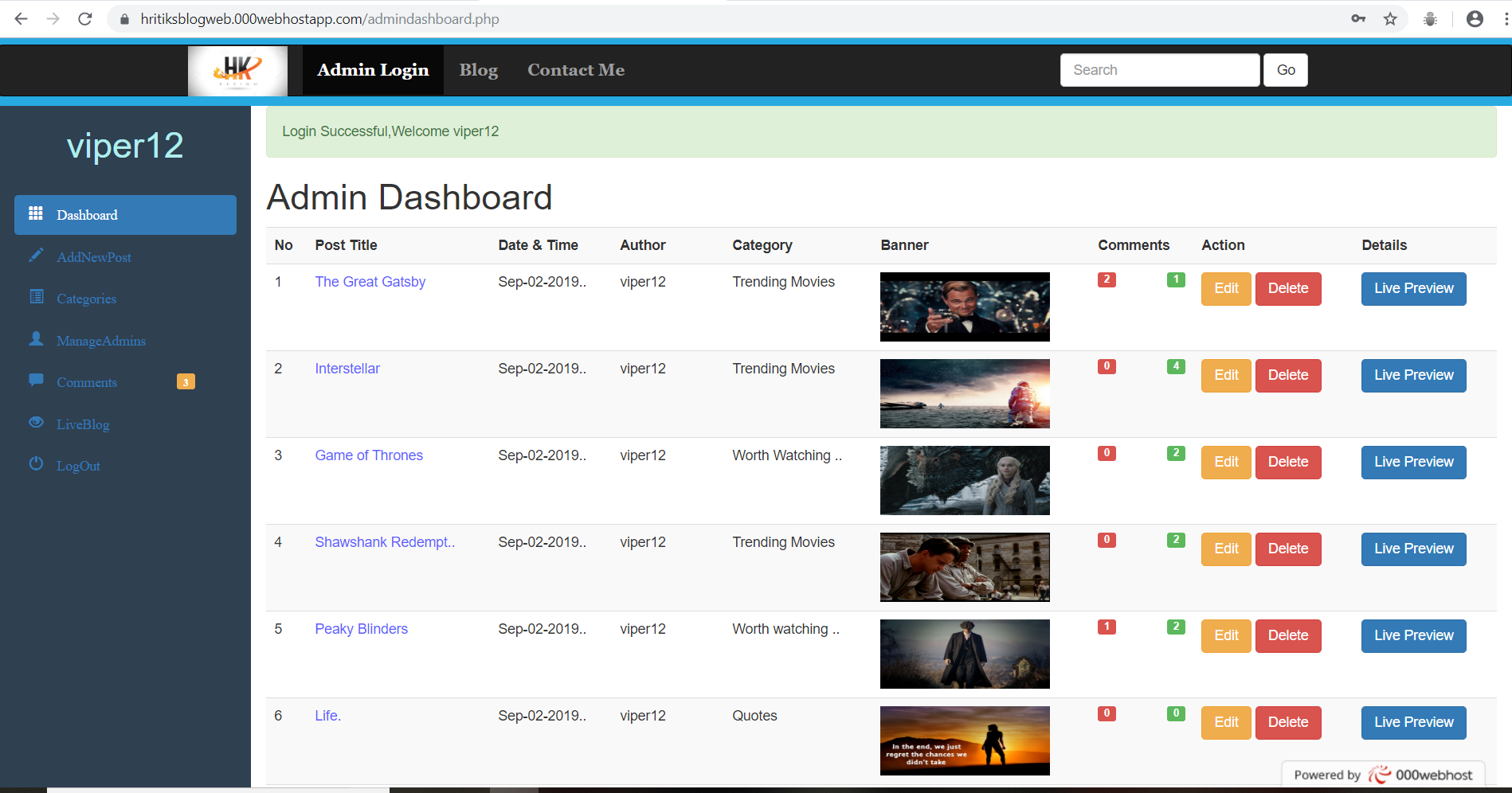Edit the Interstellar post
Screen dimensions: 1512x793
coord(1226,375)
